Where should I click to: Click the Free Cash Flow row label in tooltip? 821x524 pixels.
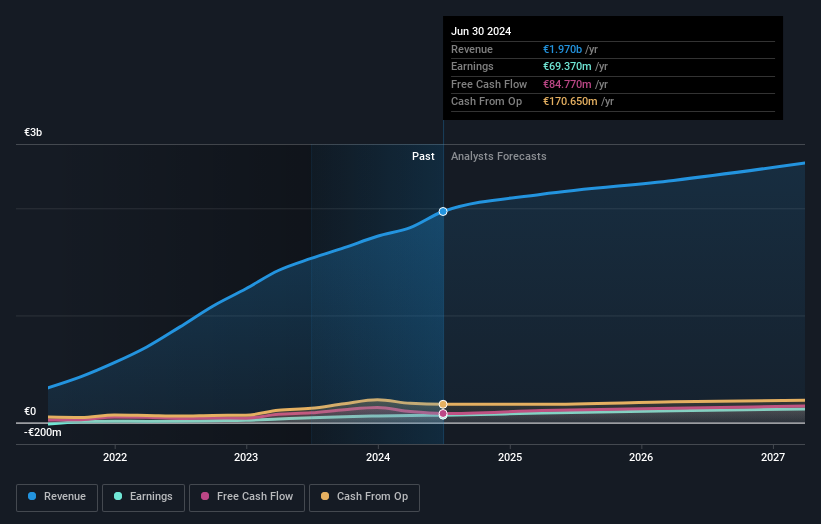pyautogui.click(x=489, y=84)
